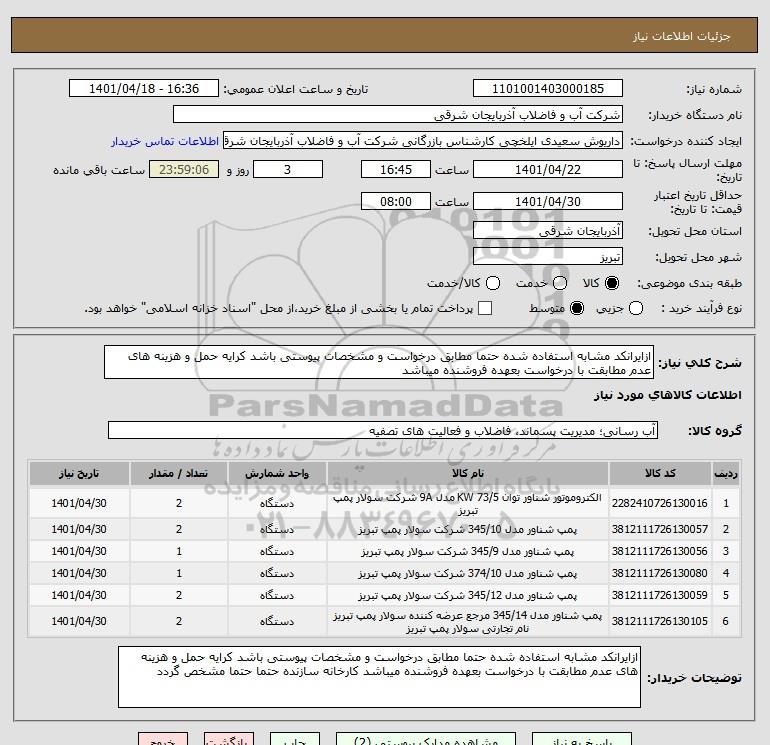The image size is (770, 745).
Task: Click the دستگاه unit cell in row 2
Action: pyautogui.click(x=277, y=529)
